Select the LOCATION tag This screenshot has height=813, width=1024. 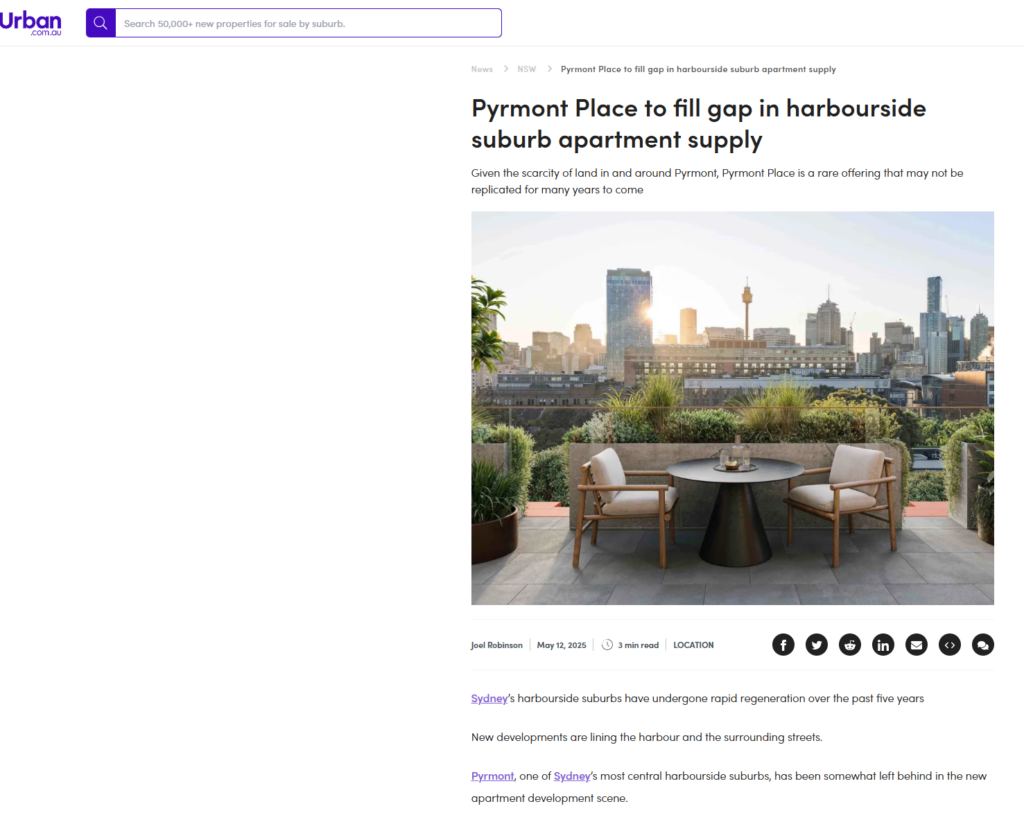point(694,645)
